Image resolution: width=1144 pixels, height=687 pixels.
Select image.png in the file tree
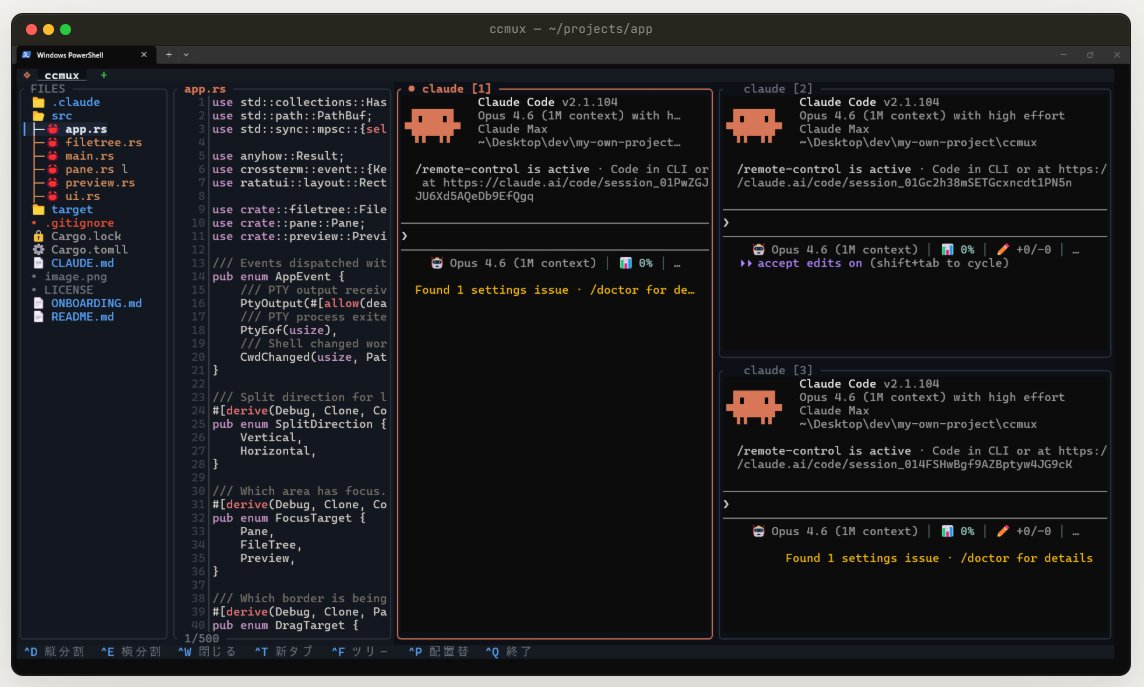pos(75,276)
